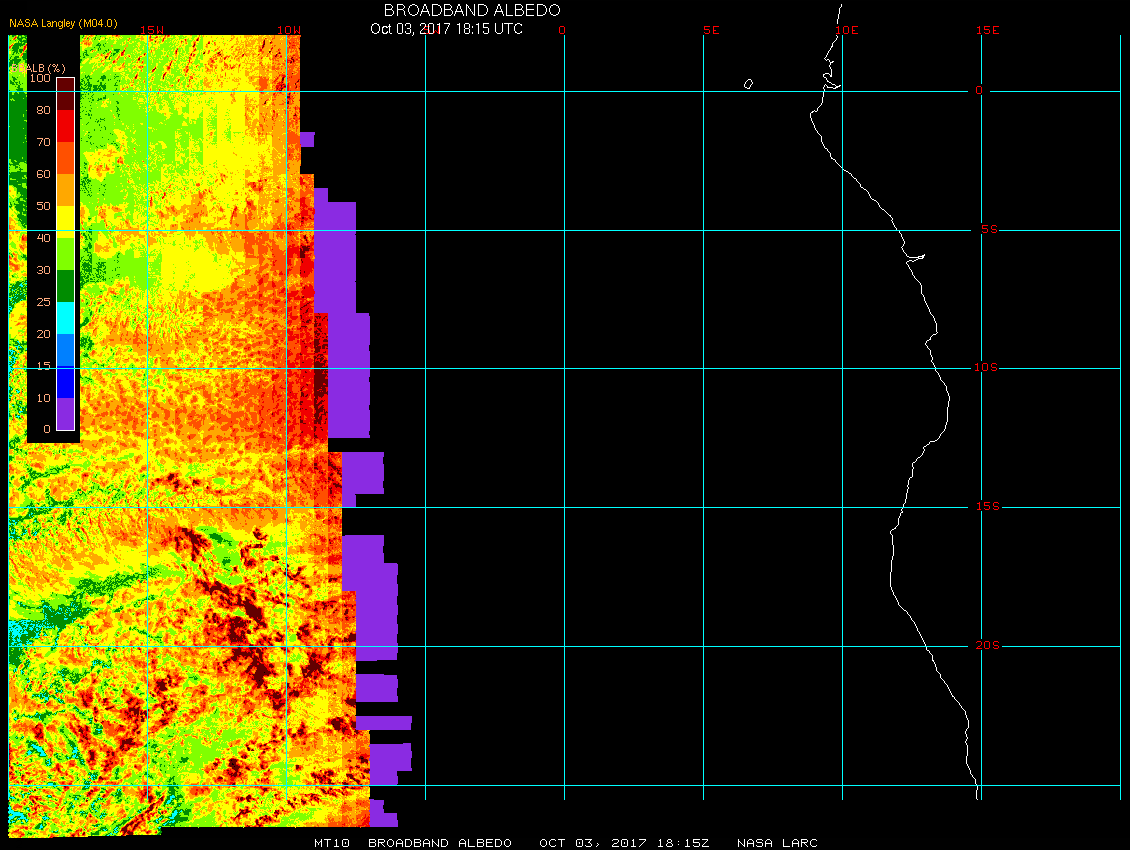
Task: Select the dark green 25–30% legend color
Action: 65,286
